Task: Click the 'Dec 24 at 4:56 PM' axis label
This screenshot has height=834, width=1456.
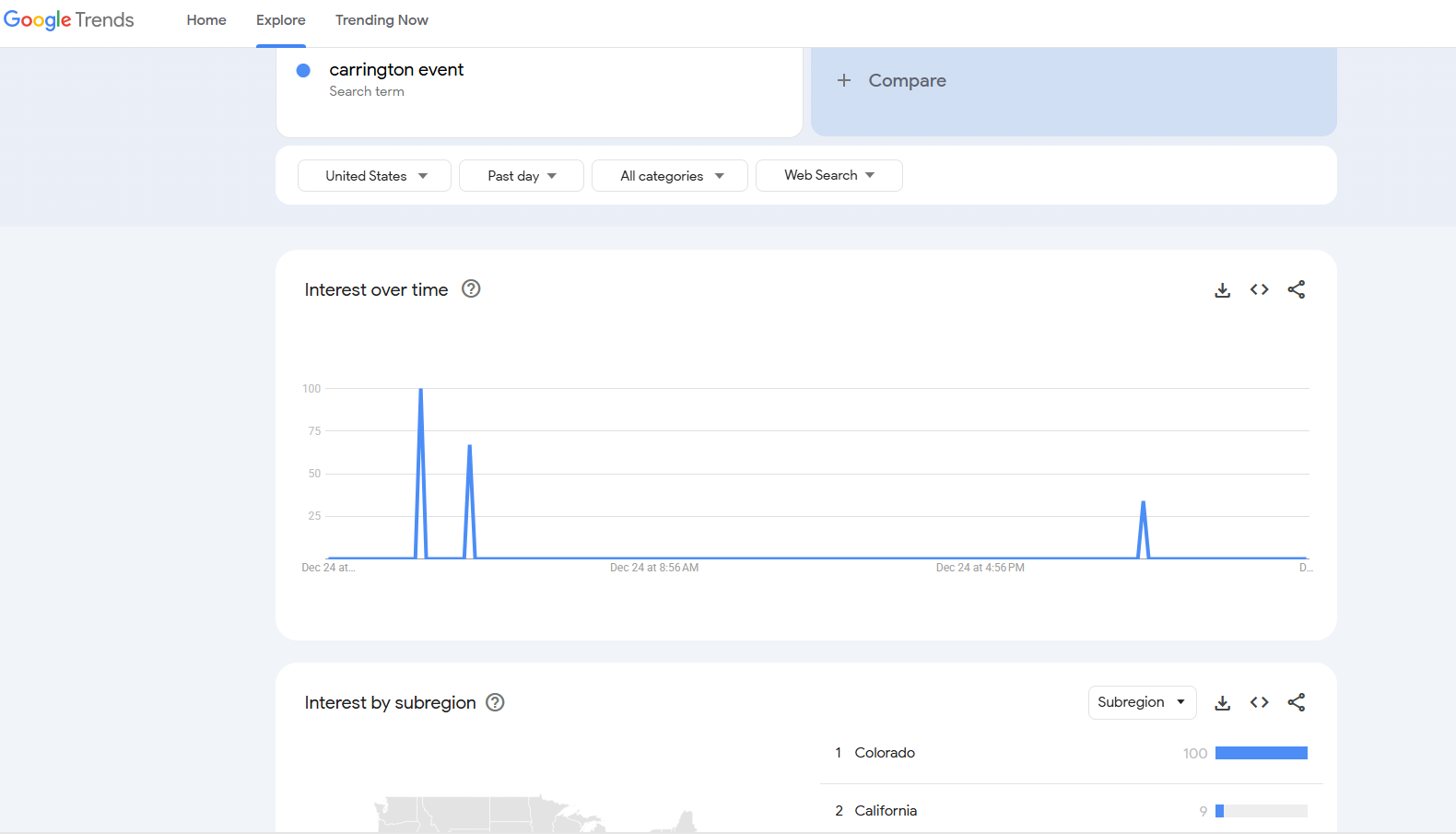Action: [980, 568]
